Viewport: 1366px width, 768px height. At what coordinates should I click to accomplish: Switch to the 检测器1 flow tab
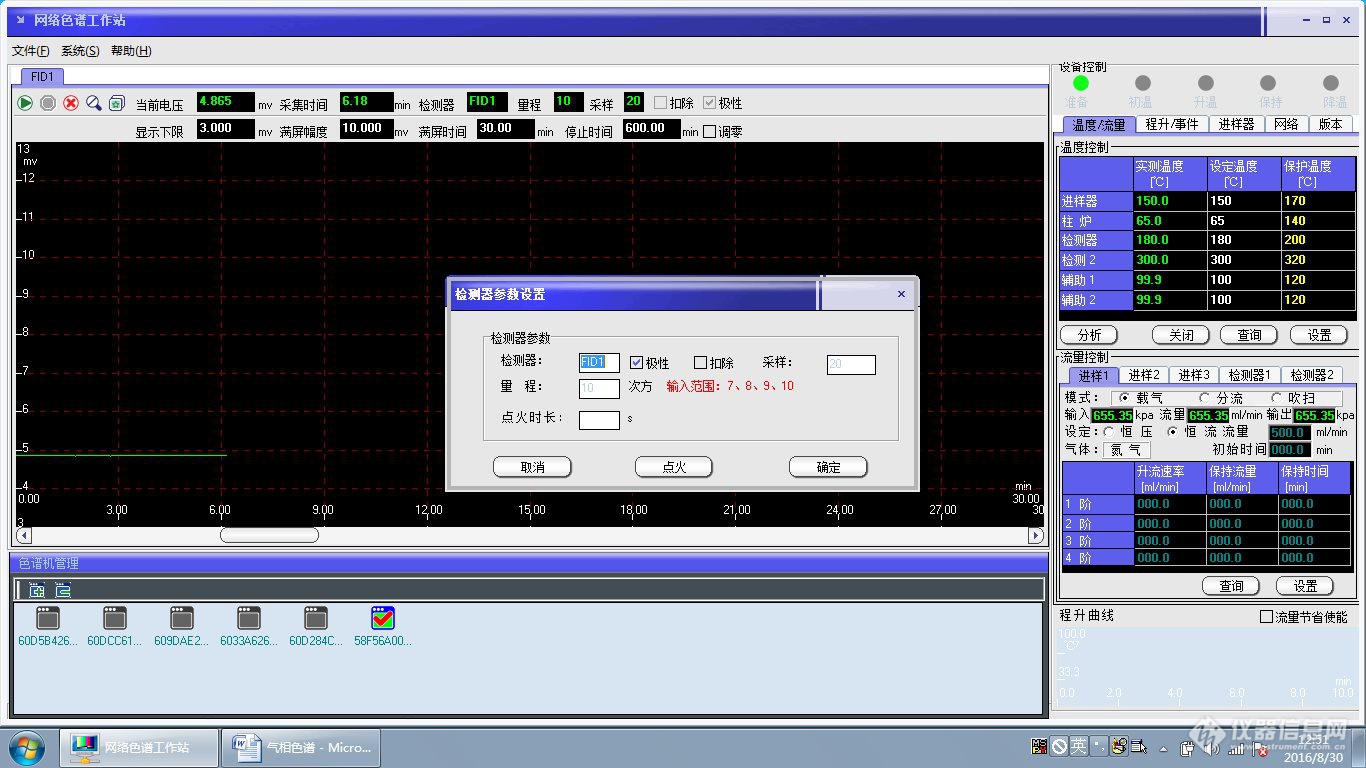point(1249,375)
